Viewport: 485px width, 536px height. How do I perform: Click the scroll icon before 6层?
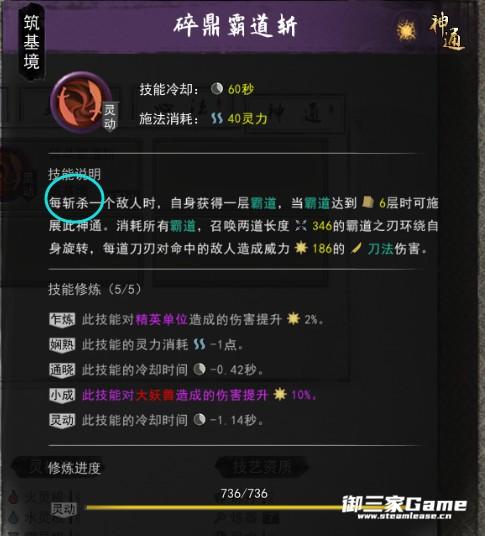click(368, 202)
